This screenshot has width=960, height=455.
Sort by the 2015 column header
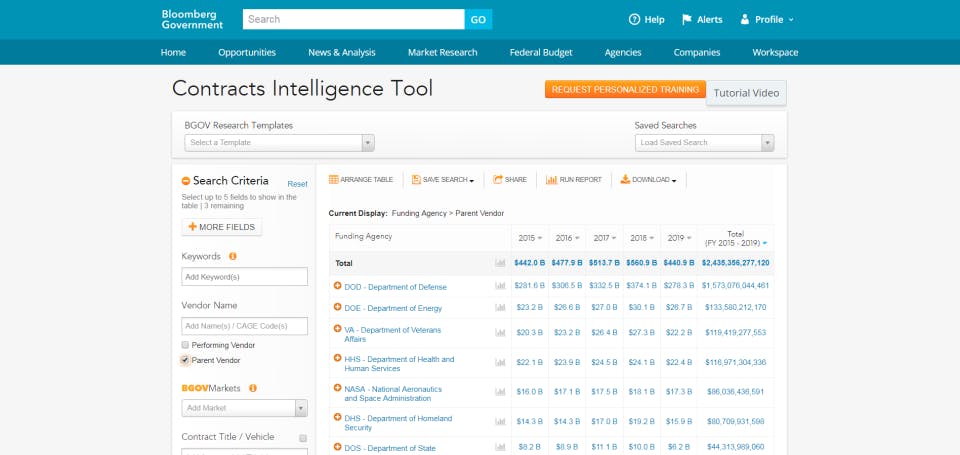coord(530,238)
